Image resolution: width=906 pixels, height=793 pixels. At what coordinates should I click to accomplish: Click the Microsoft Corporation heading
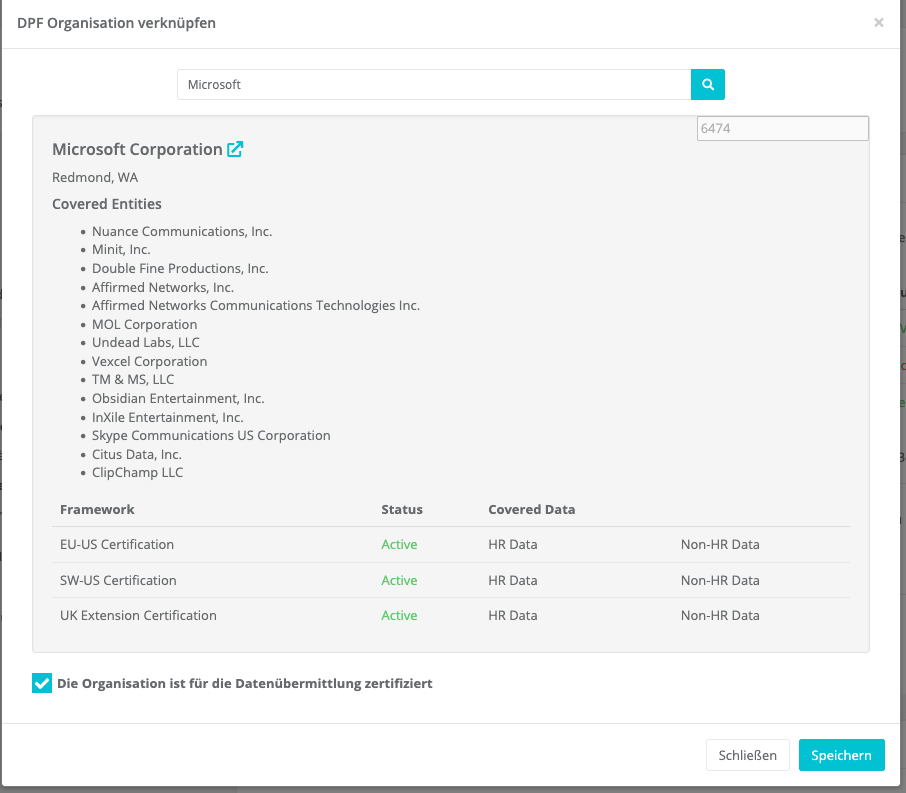(137, 150)
